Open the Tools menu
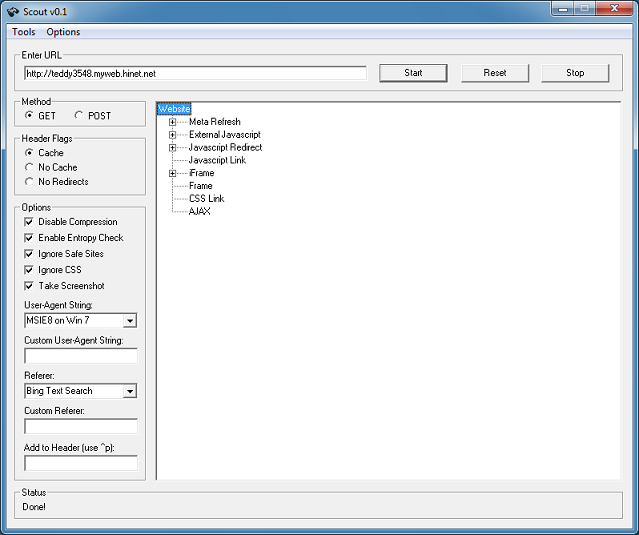Screen dimensions: 639x535 pyautogui.click(x=23, y=32)
